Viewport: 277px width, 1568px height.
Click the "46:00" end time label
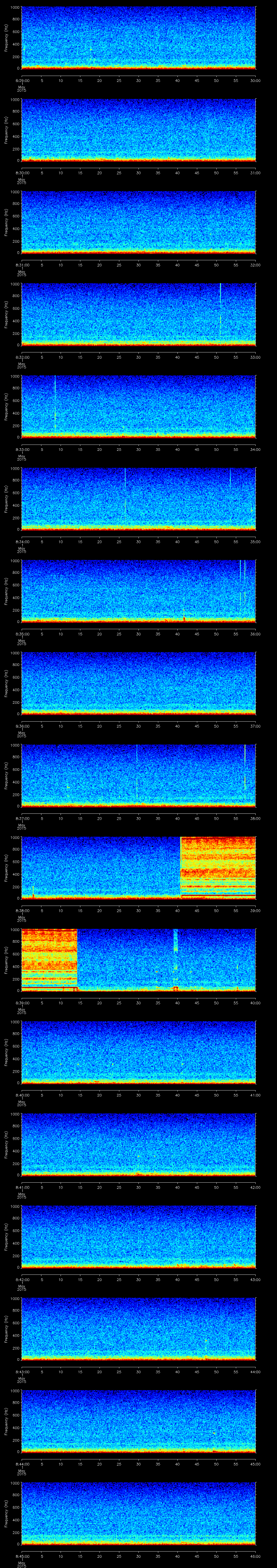coord(255,1556)
